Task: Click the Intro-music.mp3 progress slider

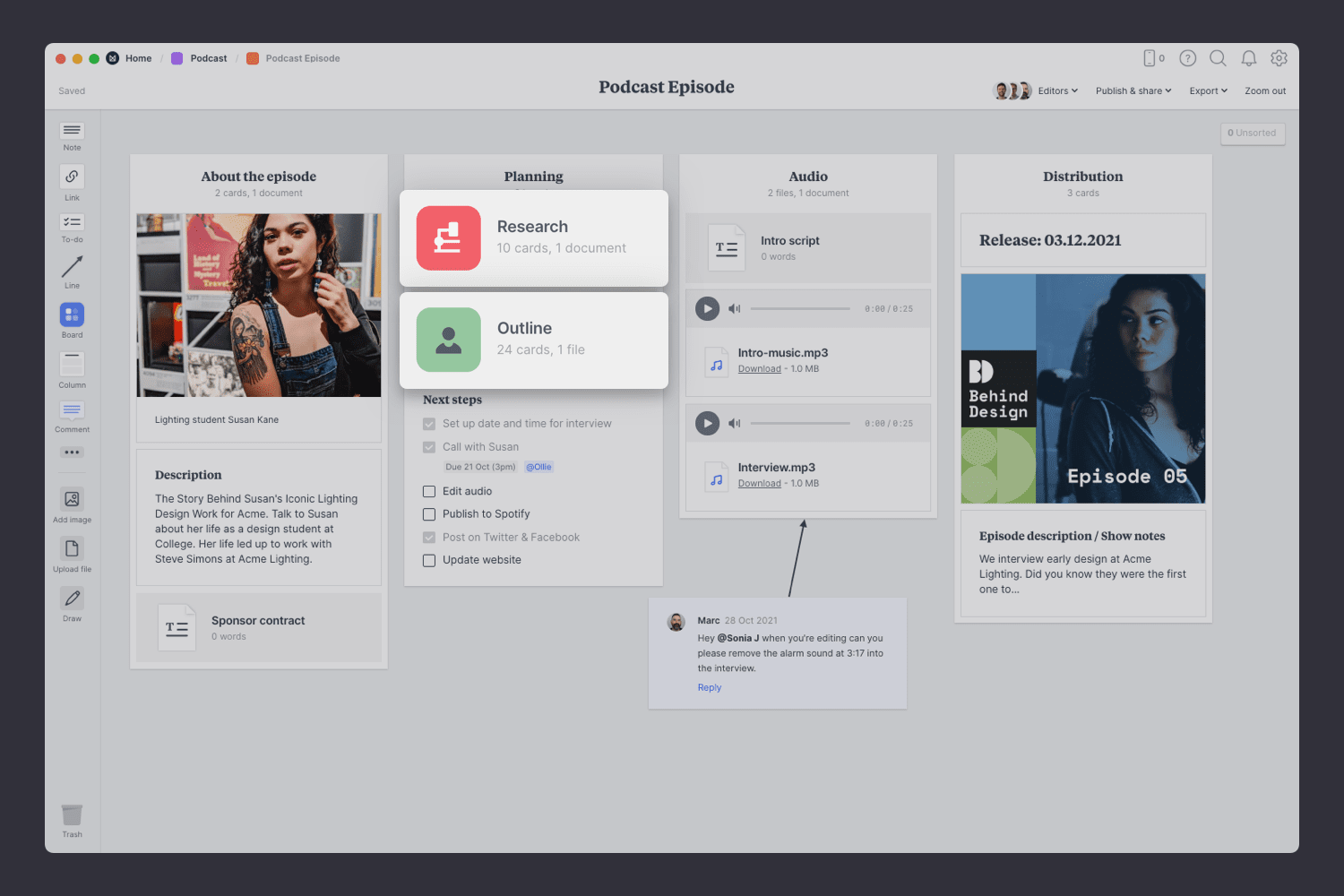Action: (x=802, y=308)
